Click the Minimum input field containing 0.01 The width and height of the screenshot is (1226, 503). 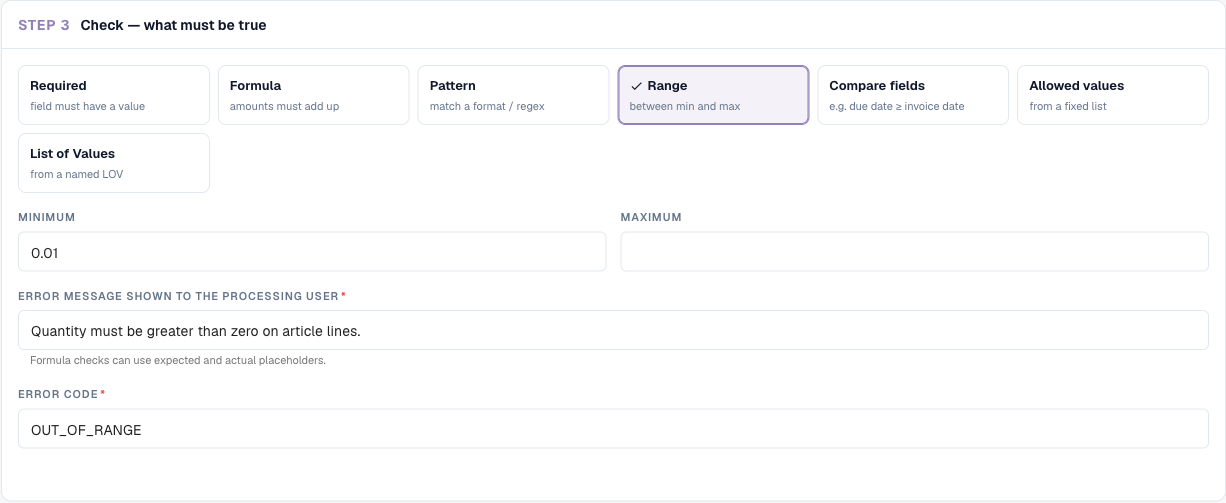312,252
